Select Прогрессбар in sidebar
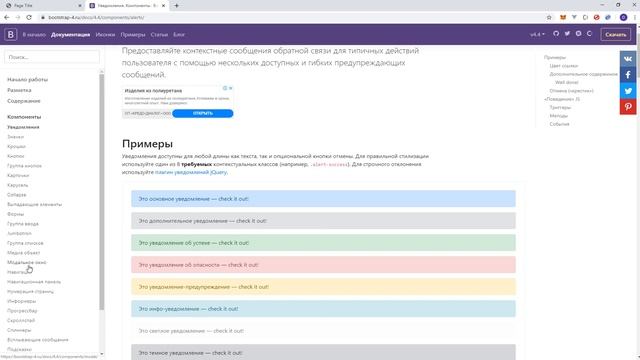The width and height of the screenshot is (640, 360). [x=22, y=311]
